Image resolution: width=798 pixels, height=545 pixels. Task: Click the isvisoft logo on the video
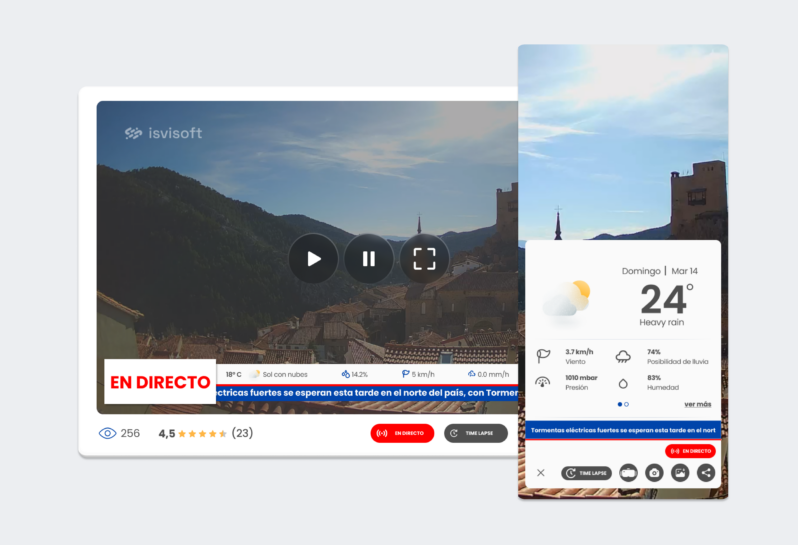[163, 133]
